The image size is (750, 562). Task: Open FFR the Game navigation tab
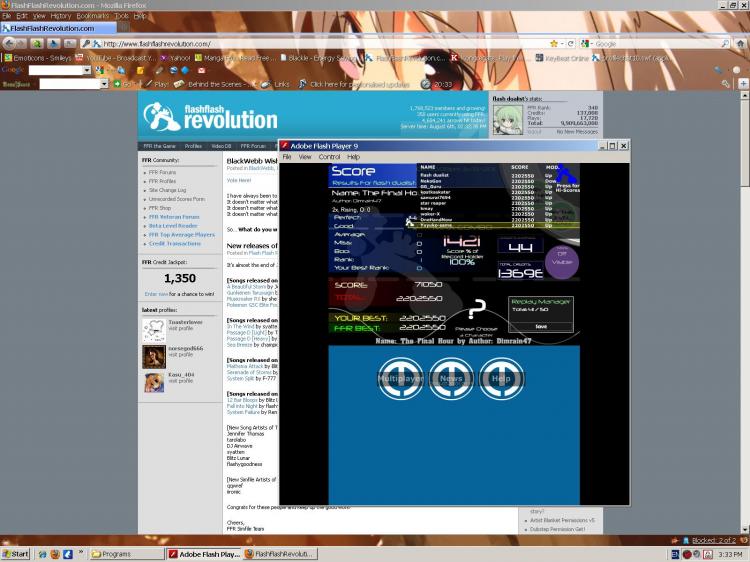[159, 146]
